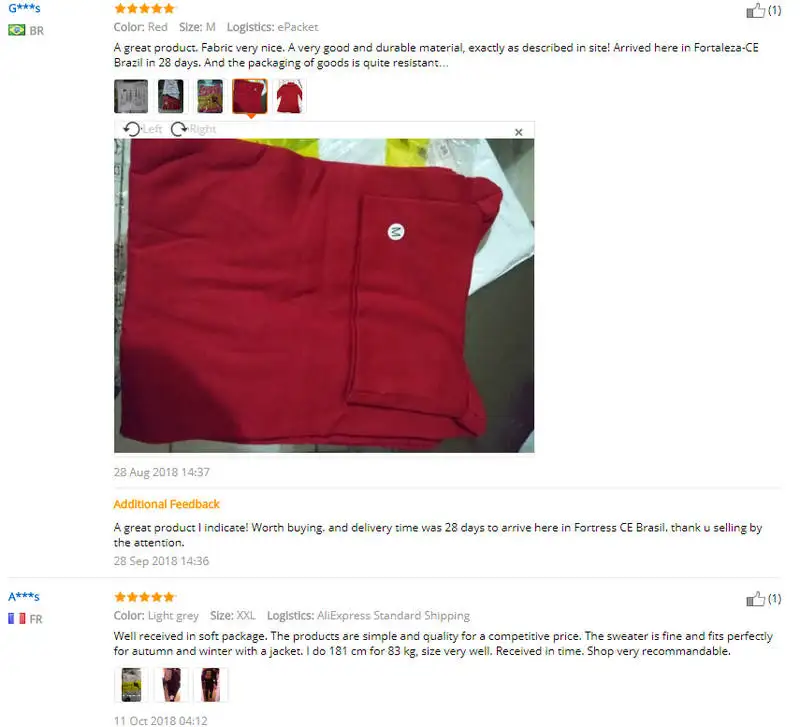The height and width of the screenshot is (727, 800).
Task: Open reviewer A***s profile link
Action: (x=24, y=596)
